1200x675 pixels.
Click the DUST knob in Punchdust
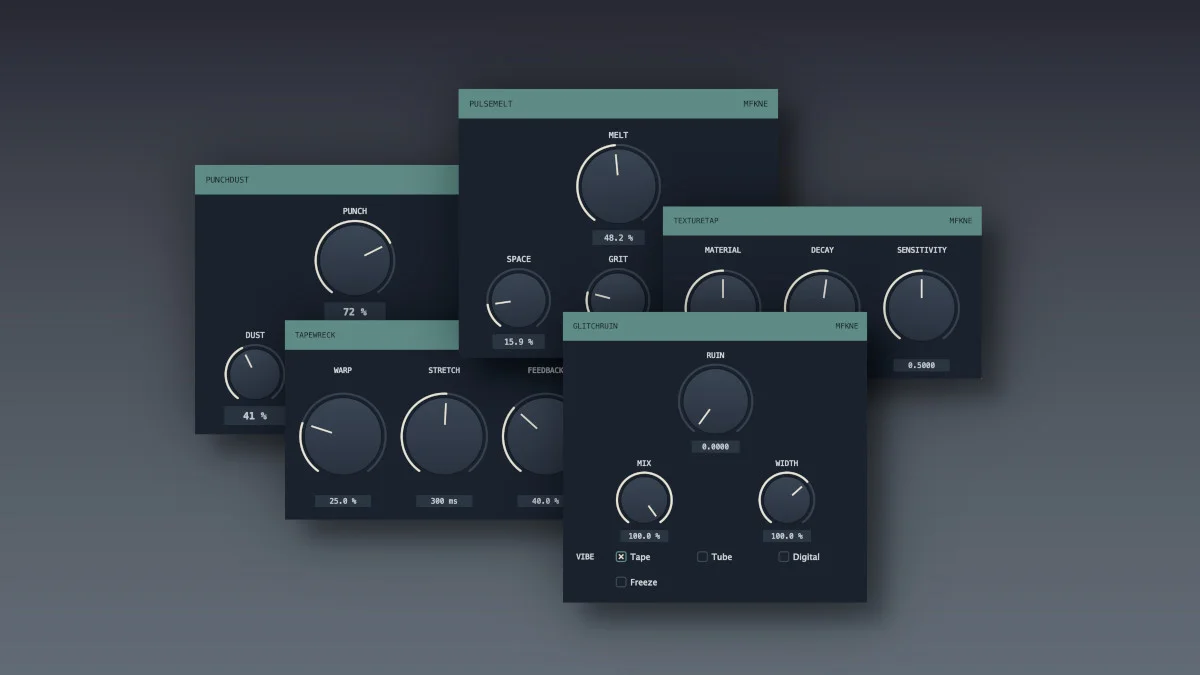click(255, 374)
